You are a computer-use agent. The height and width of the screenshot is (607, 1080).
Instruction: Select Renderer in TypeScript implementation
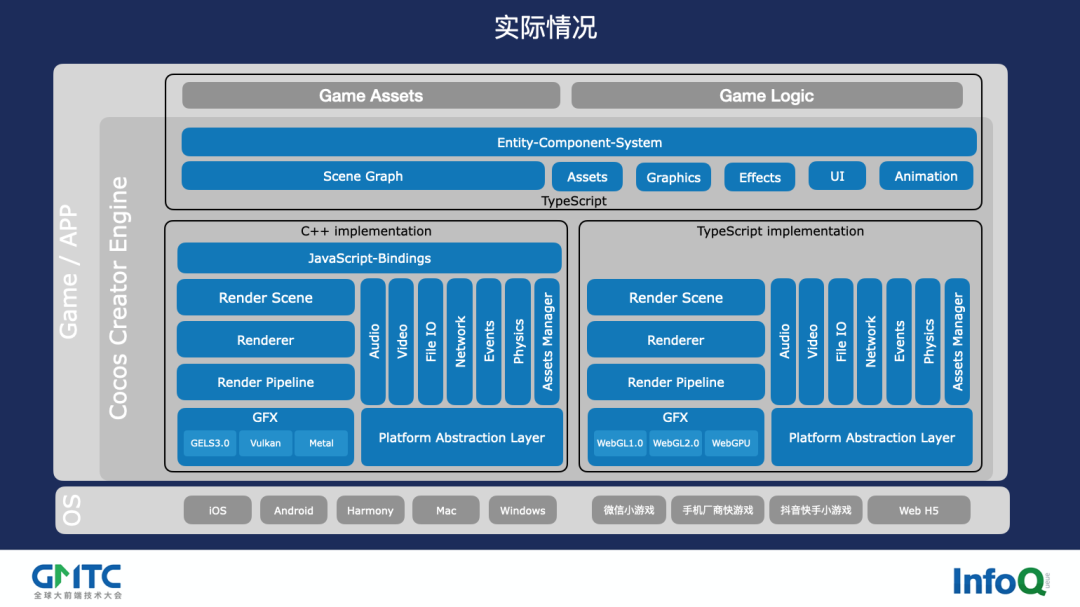[676, 340]
